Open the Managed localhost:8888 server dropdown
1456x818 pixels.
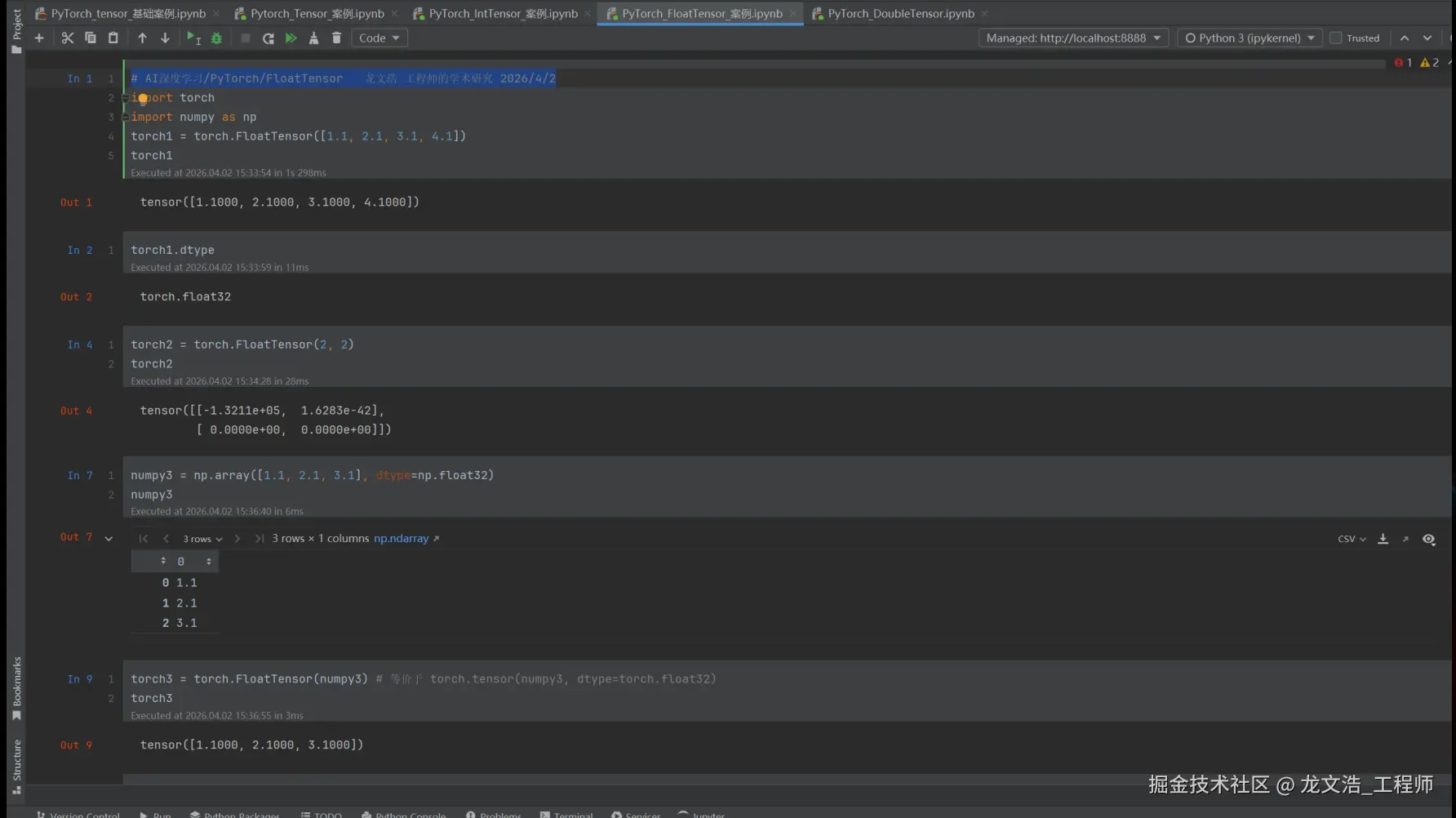1073,38
